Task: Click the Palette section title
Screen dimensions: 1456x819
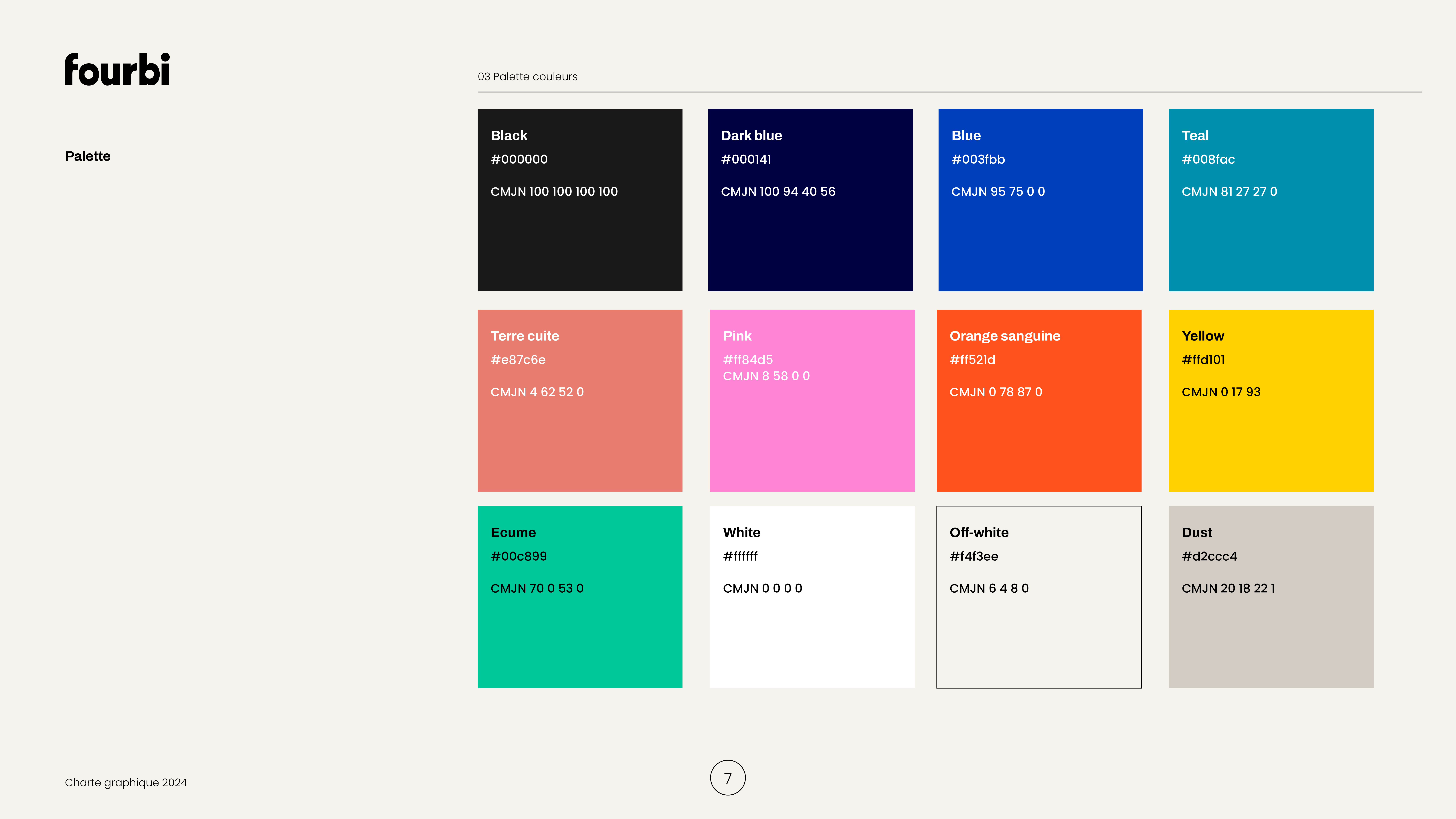Action: pos(88,156)
